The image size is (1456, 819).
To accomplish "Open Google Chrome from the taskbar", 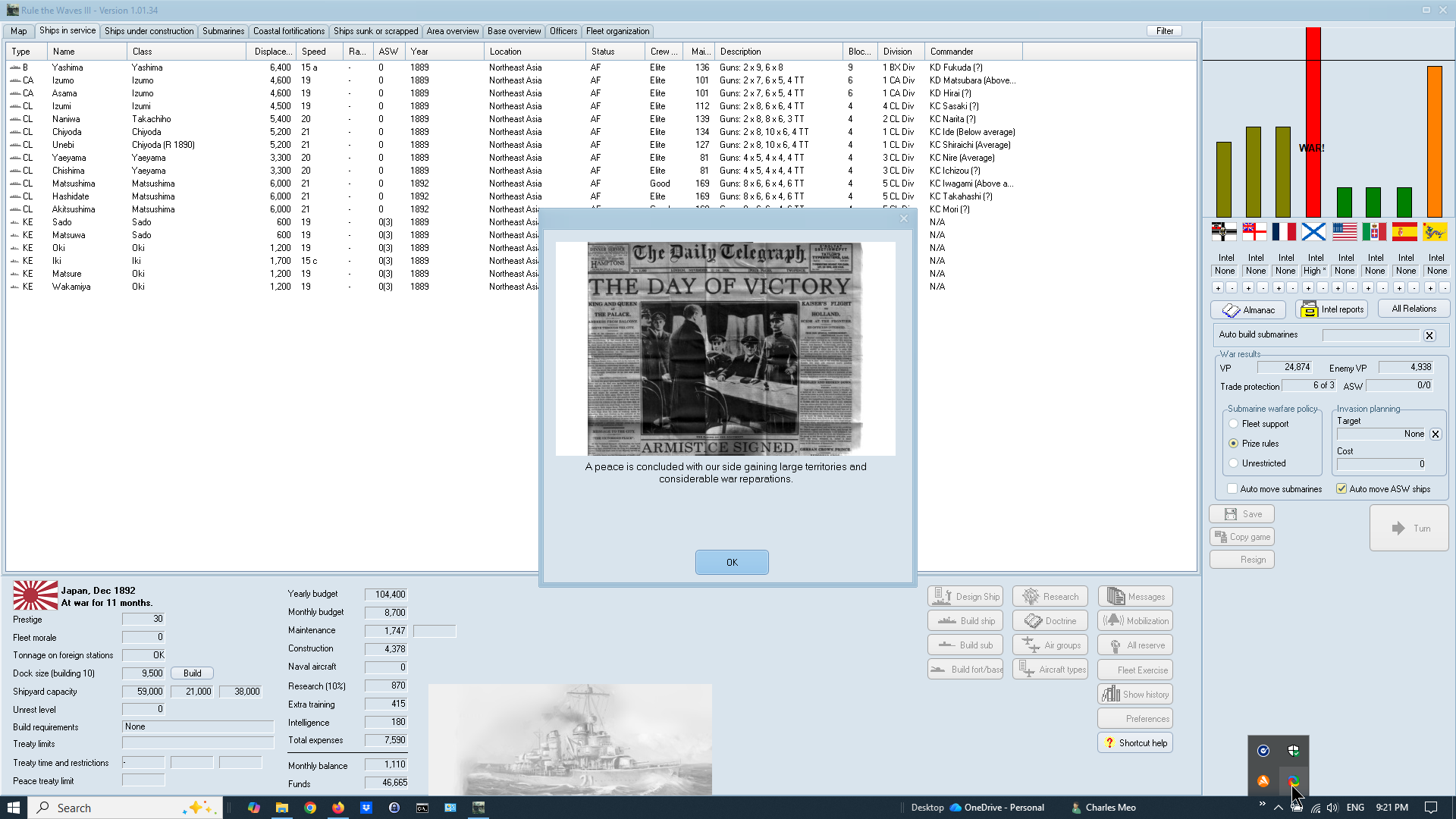I will tap(310, 808).
